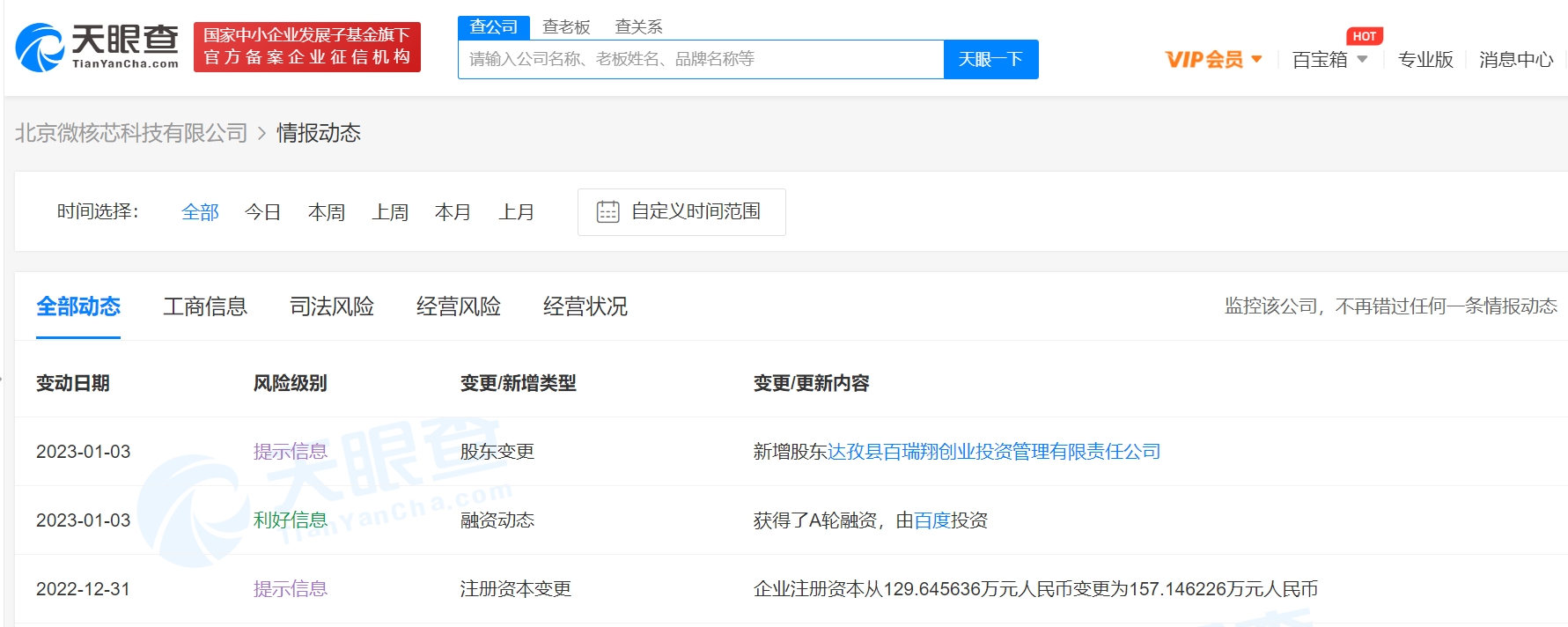
Task: Choose the 本周 time filter
Action: click(326, 212)
